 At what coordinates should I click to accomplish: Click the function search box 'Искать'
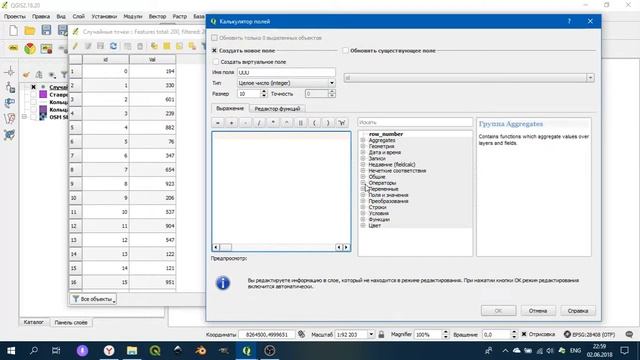click(x=415, y=122)
